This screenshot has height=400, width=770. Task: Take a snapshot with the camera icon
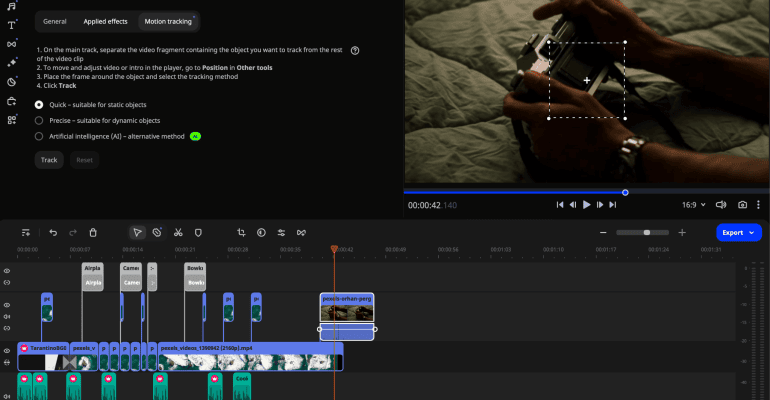coord(742,205)
